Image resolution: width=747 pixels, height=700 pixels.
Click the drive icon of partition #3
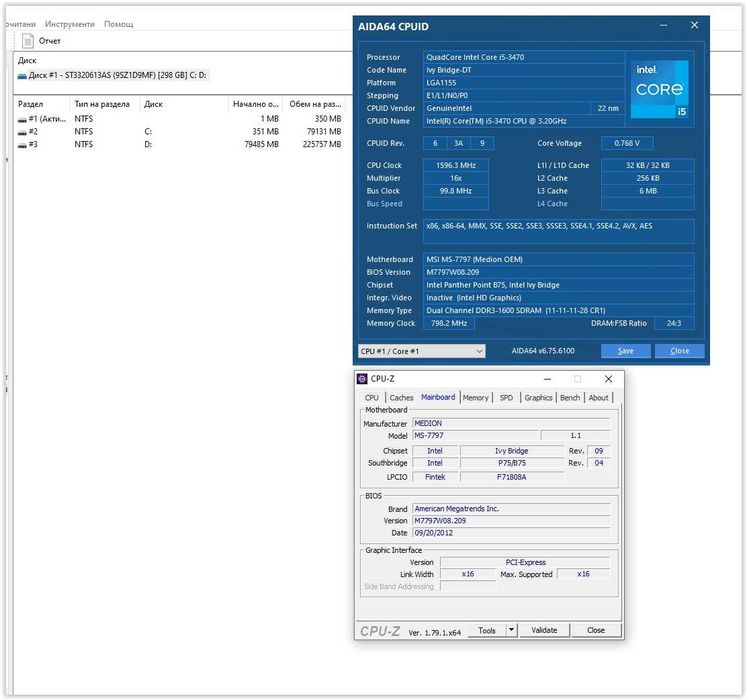tap(22, 145)
